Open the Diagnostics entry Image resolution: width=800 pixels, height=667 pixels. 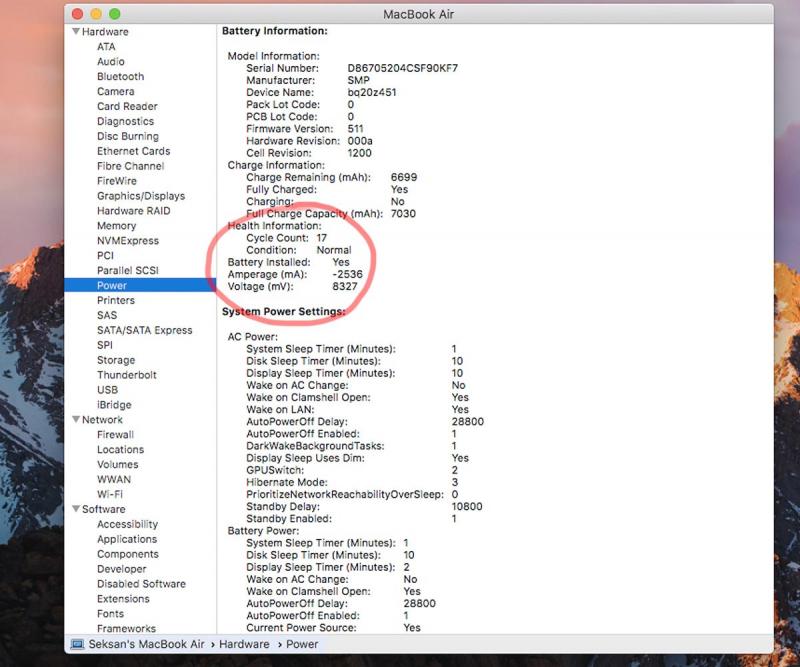tap(126, 121)
